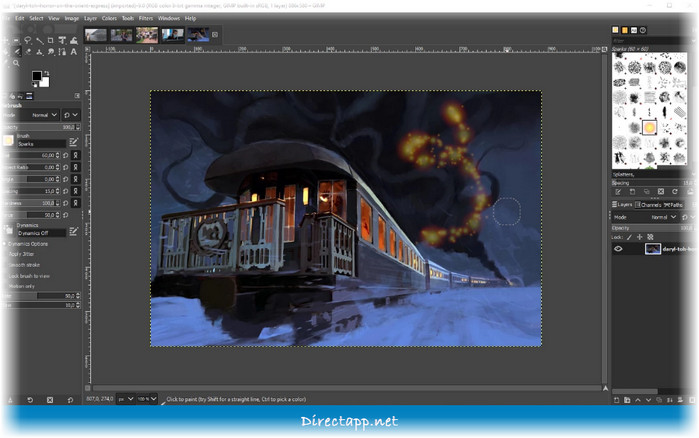Select the Free Select lasso tool
Screen dimensions: 699x438
point(28,41)
